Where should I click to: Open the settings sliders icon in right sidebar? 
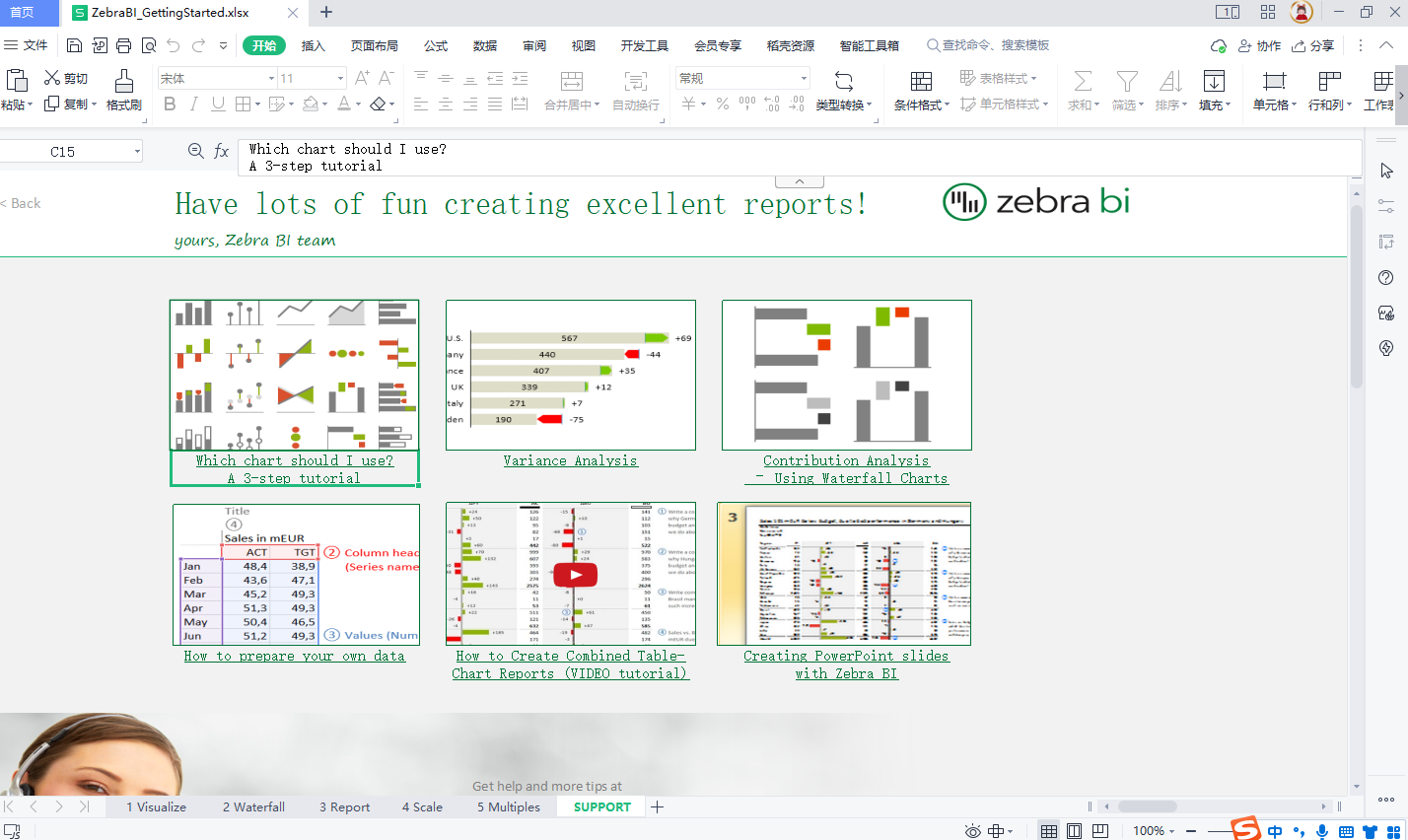click(x=1386, y=206)
